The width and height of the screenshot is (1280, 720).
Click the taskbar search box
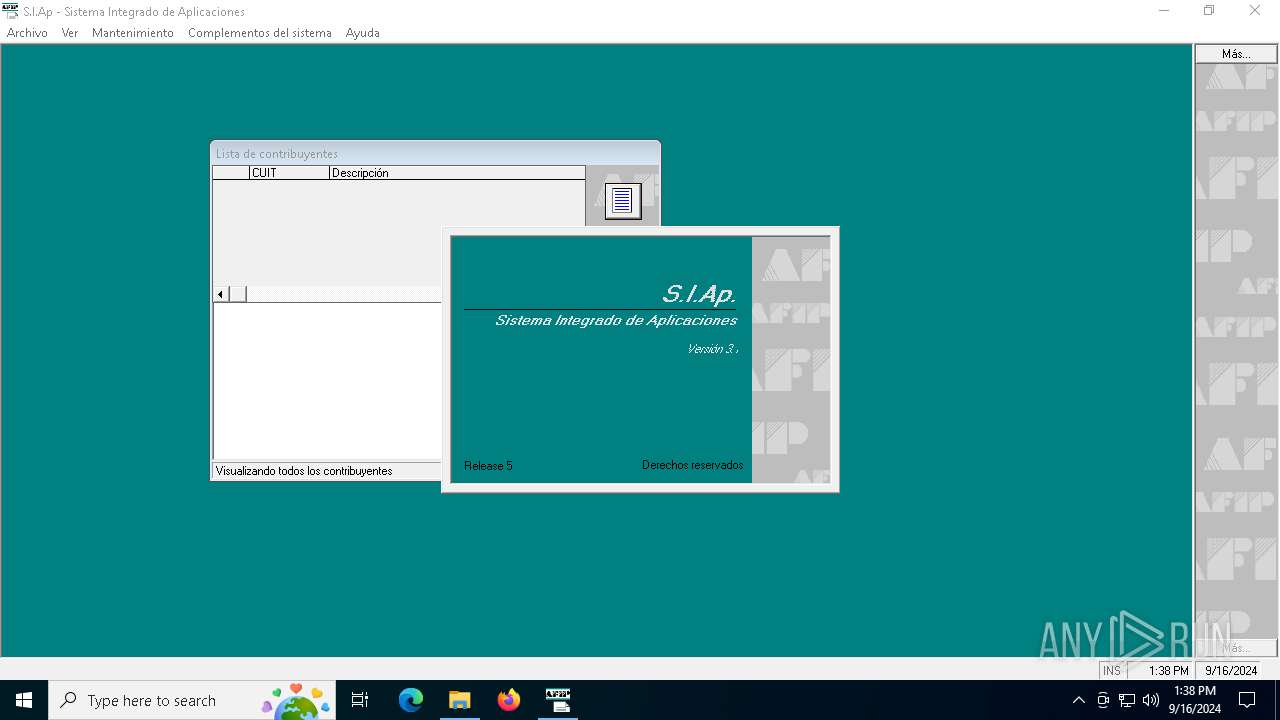192,700
